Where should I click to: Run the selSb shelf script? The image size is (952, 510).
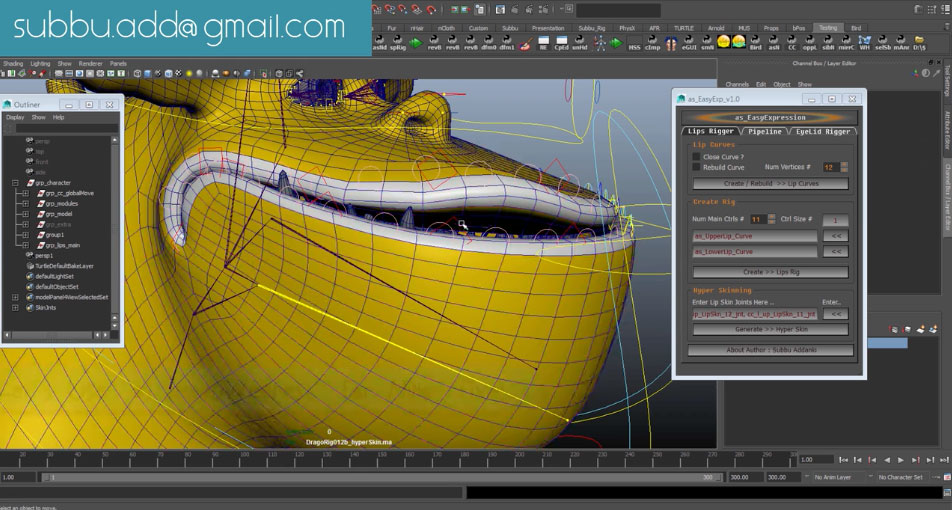pos(883,42)
